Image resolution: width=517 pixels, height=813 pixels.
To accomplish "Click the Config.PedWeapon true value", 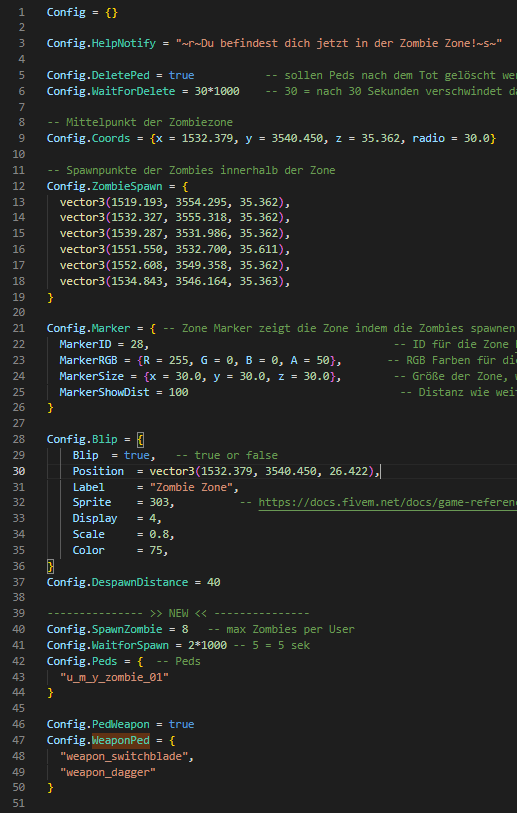I will click(x=181, y=724).
